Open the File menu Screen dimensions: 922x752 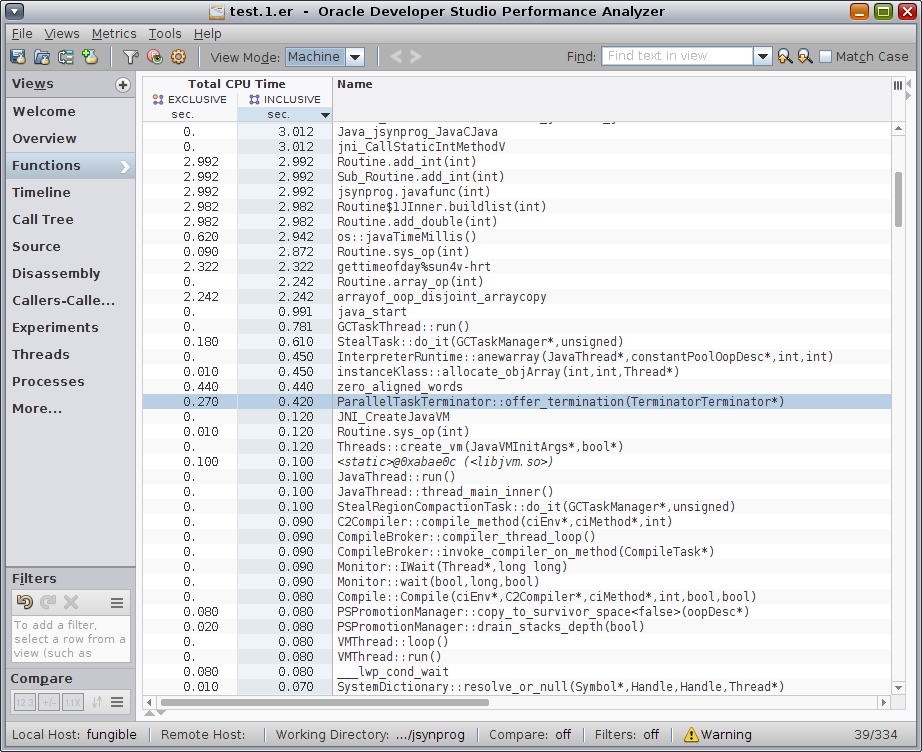(22, 34)
